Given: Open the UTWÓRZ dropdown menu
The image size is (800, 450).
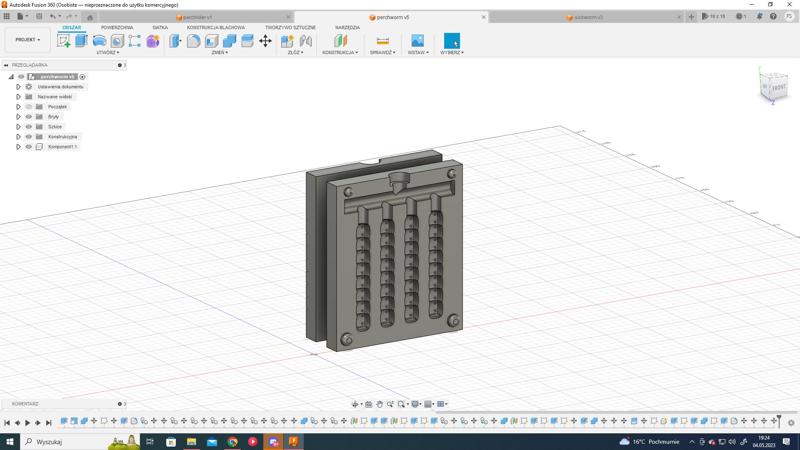Looking at the screenshot, I should tap(107, 52).
